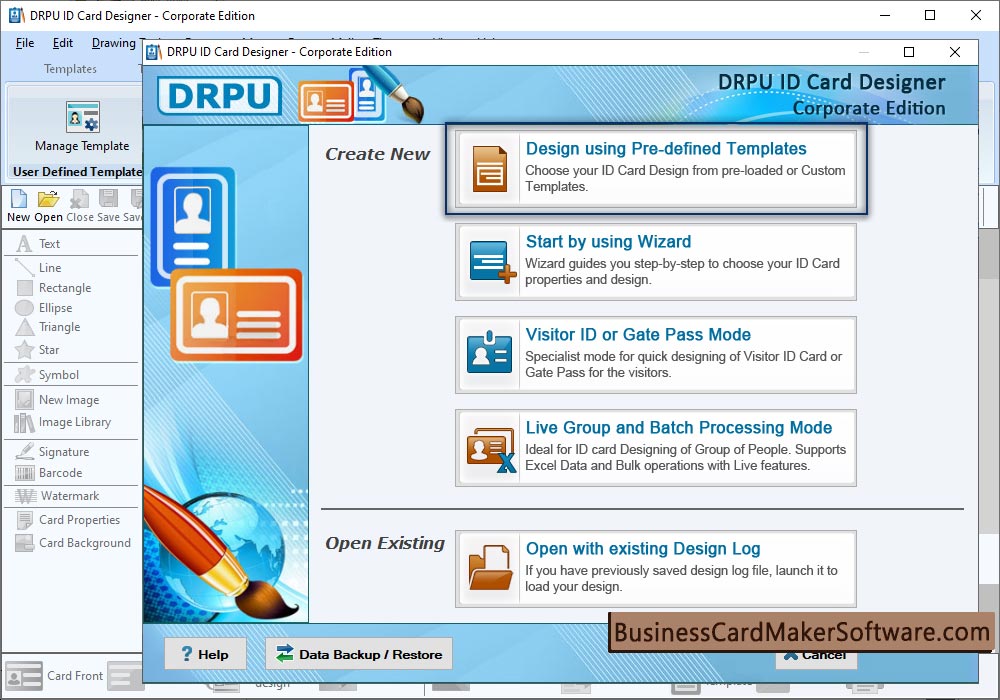Image resolution: width=1000 pixels, height=700 pixels.
Task: Switch to the Templates ribbon tab
Action: 70,68
